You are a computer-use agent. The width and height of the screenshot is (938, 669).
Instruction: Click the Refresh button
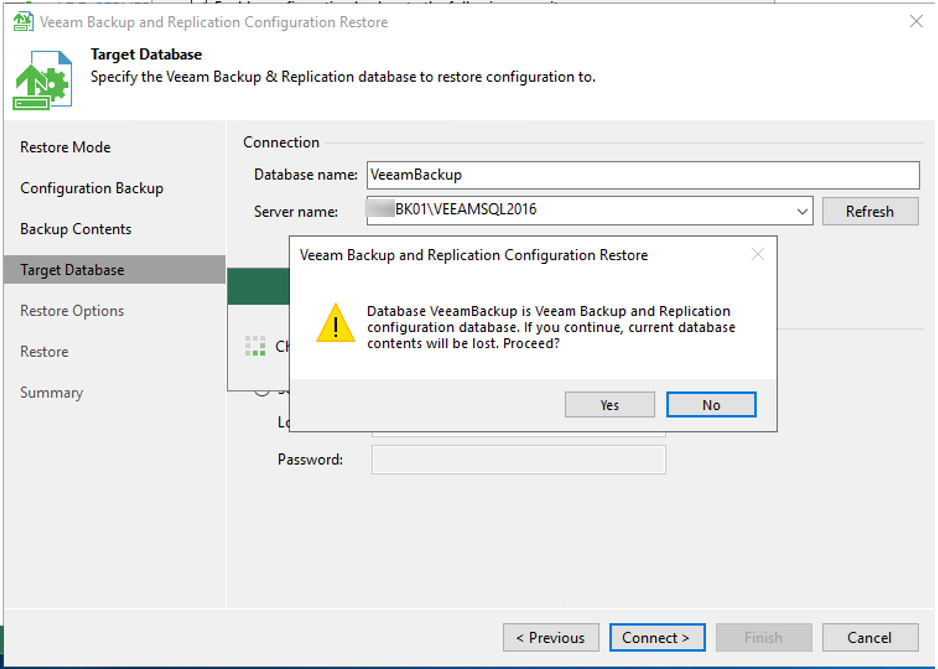870,211
